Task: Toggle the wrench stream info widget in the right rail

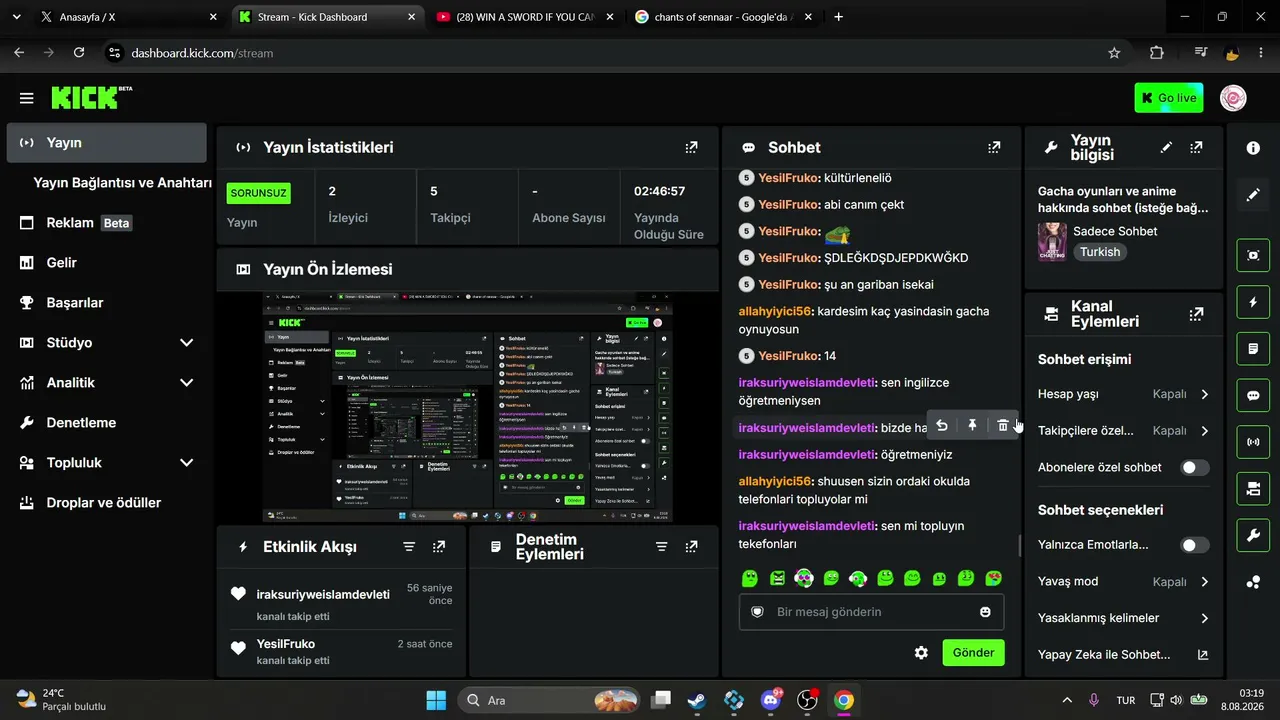Action: [x=1253, y=535]
